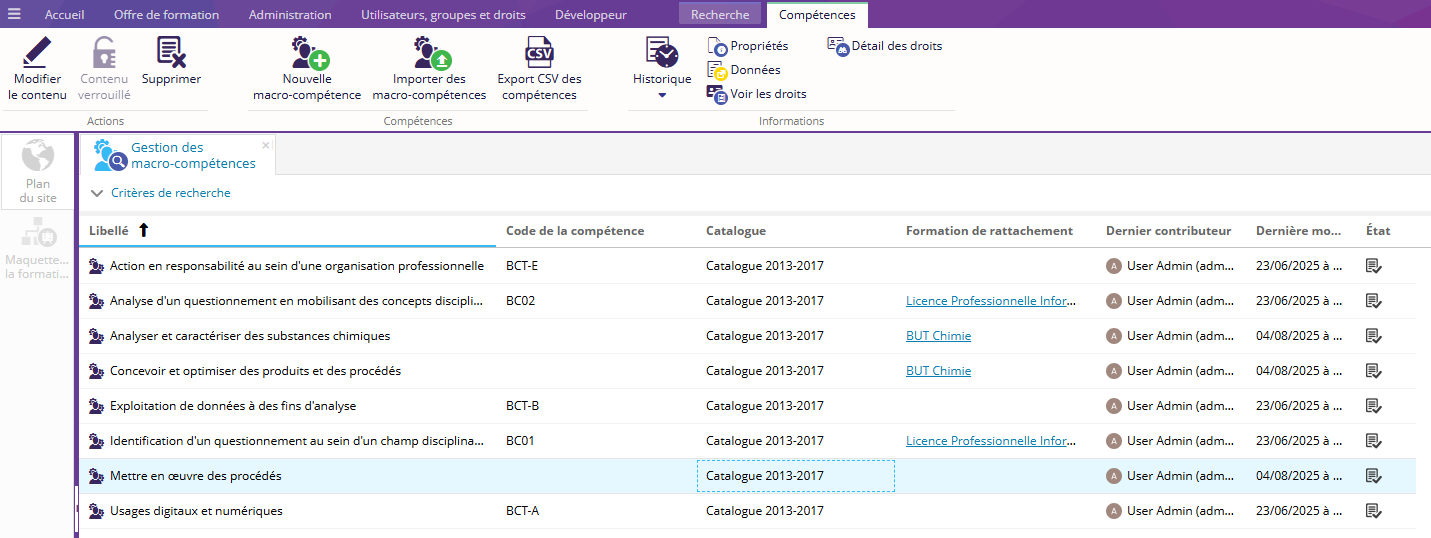Open the Offre de formation tab
The height and width of the screenshot is (538, 1431).
coord(166,15)
